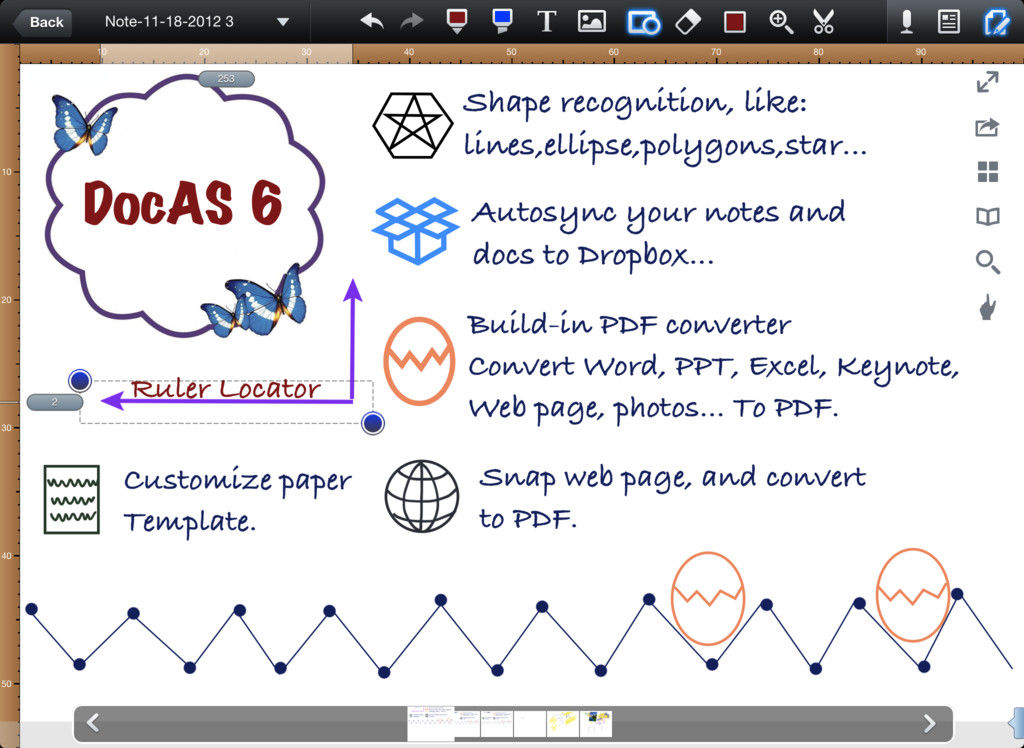Open the last page thumbnail in the strip
This screenshot has height=748, width=1024.
[x=596, y=724]
